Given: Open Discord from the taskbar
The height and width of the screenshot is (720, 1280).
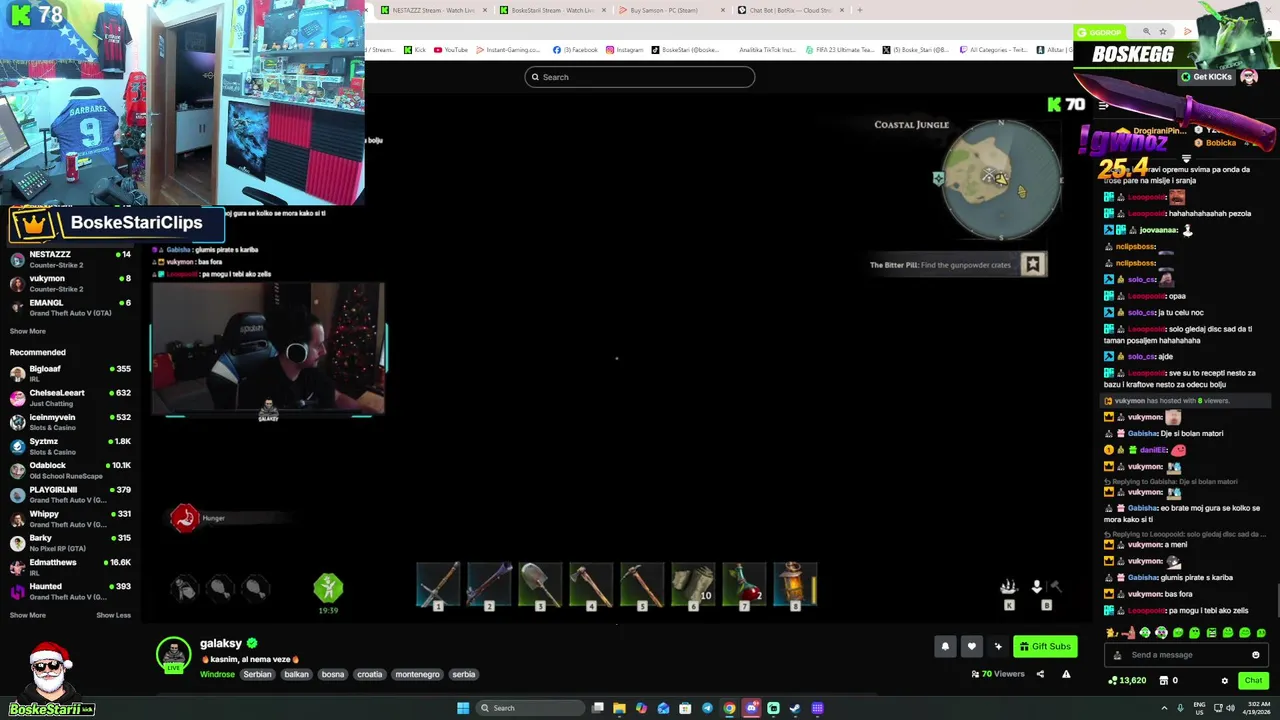Looking at the screenshot, I should (751, 708).
